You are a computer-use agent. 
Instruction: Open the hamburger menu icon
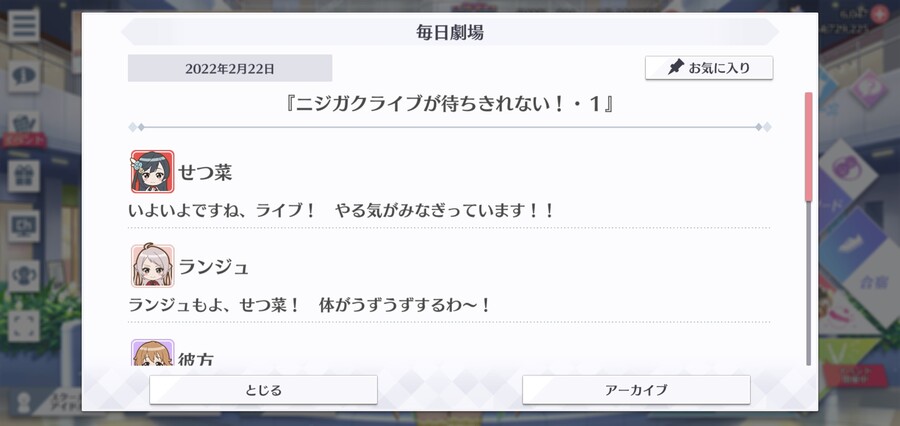point(24,25)
